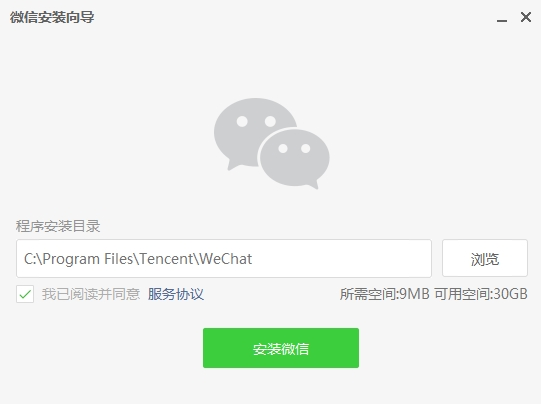Click the 可用空间:30GB available space text
The width and height of the screenshot is (541, 404).
(481, 294)
